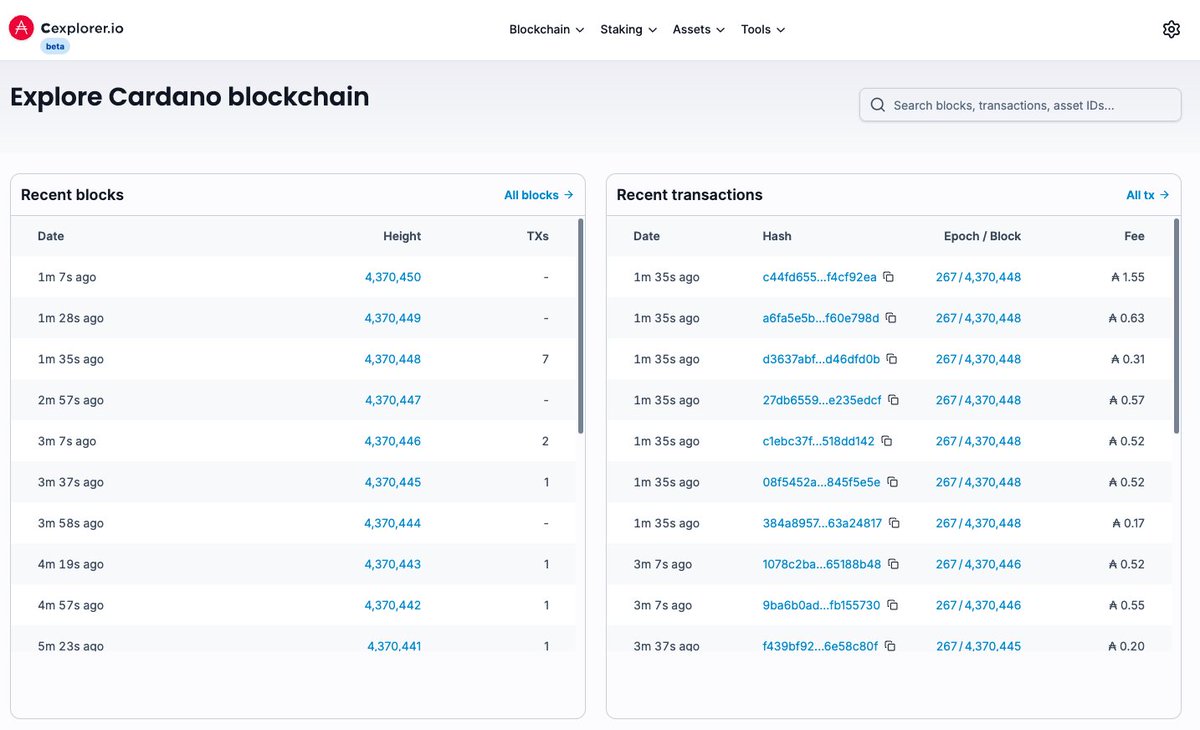This screenshot has width=1200, height=730.
Task: Open block height 4,370,450
Action: (x=392, y=277)
